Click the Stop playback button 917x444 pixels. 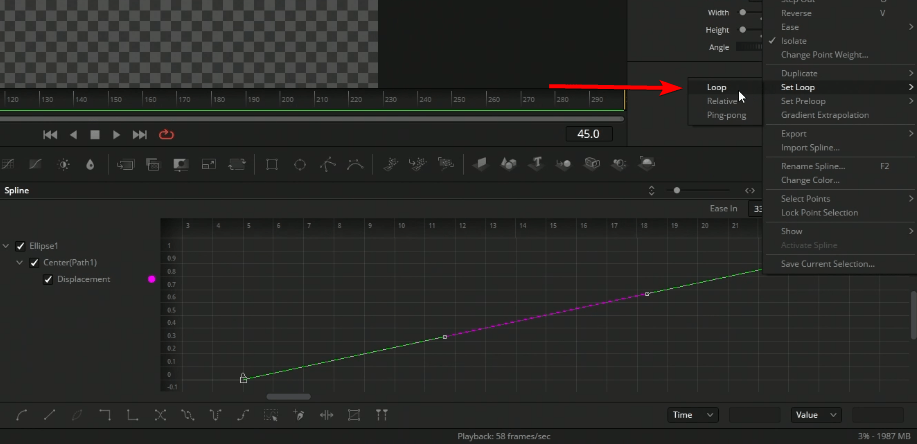tap(95, 135)
